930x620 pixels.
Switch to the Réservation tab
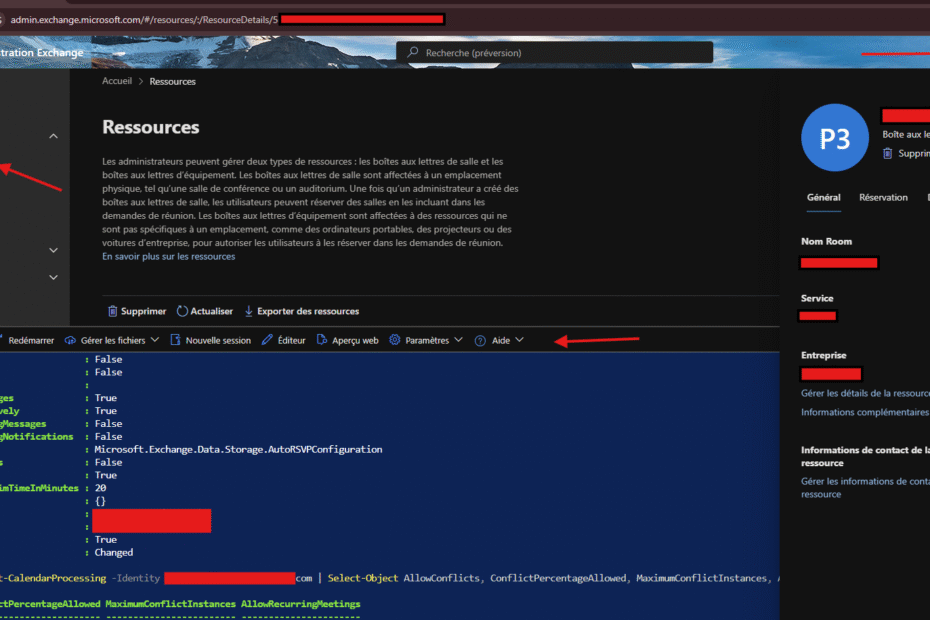(x=883, y=198)
